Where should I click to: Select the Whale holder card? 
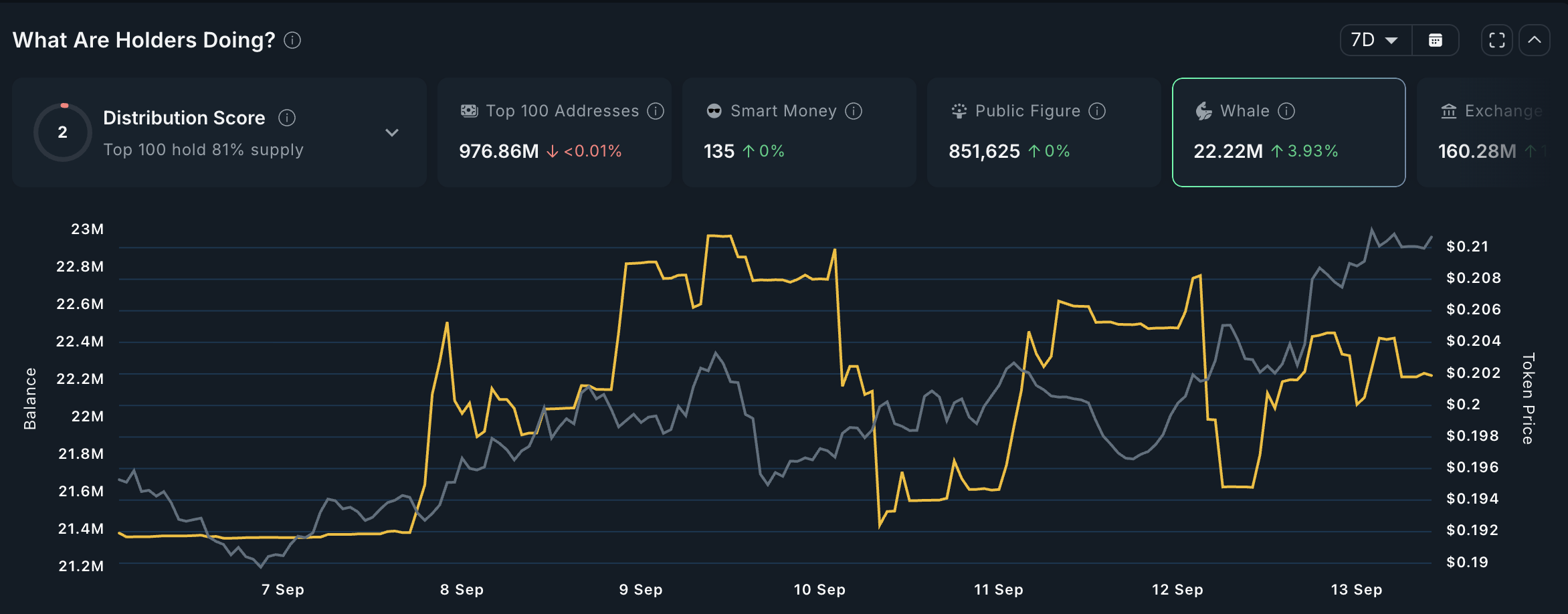(1288, 132)
